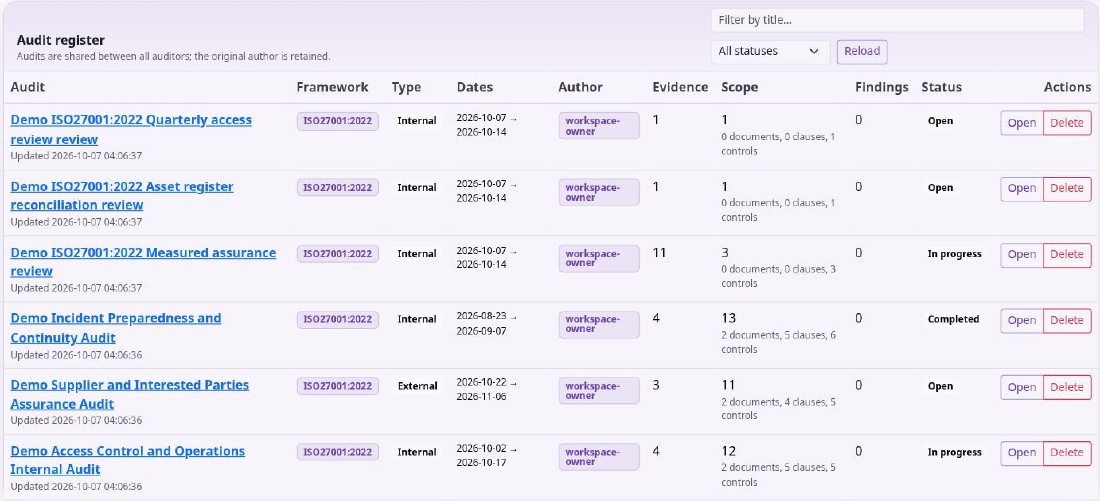Delete the Asset register reconciliation audit
Screen dimensions: 1100x501
pyautogui.click(x=1067, y=188)
